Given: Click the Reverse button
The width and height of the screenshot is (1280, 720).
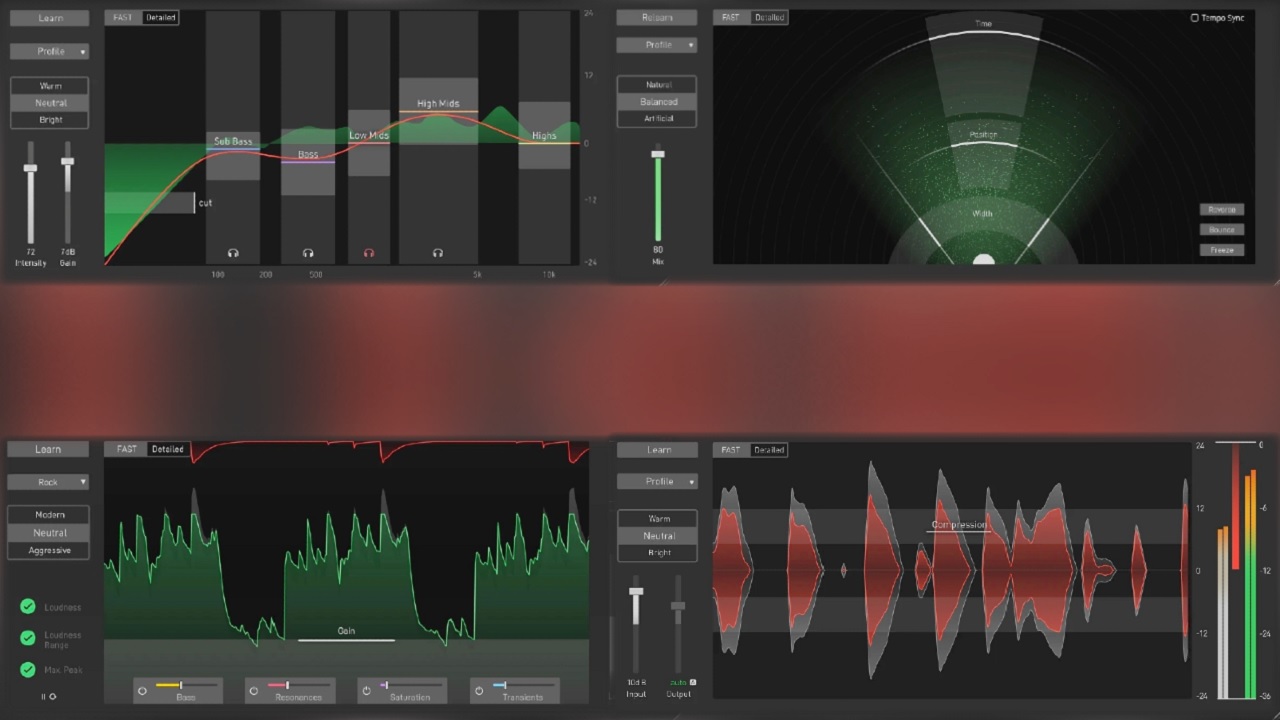Looking at the screenshot, I should point(1222,210).
